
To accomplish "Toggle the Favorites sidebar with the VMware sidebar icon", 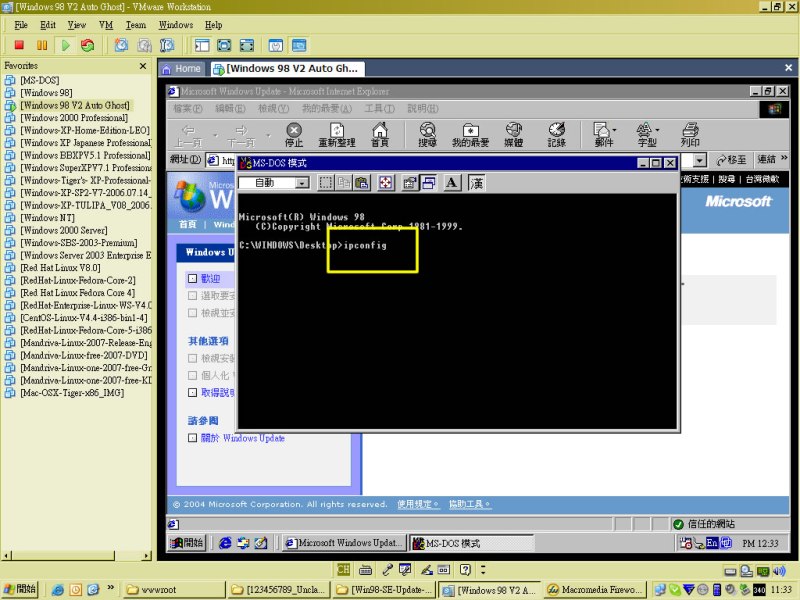I will [202, 45].
